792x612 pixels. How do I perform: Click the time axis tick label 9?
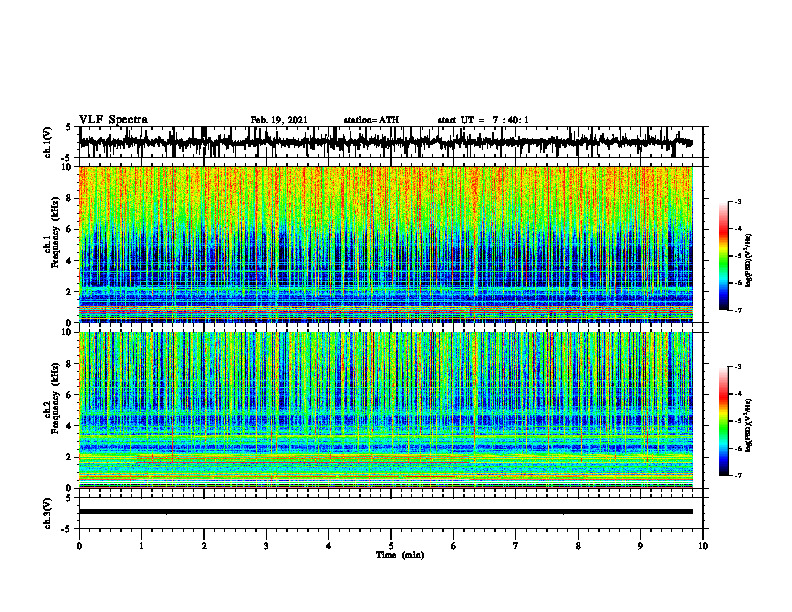pyautogui.click(x=640, y=546)
